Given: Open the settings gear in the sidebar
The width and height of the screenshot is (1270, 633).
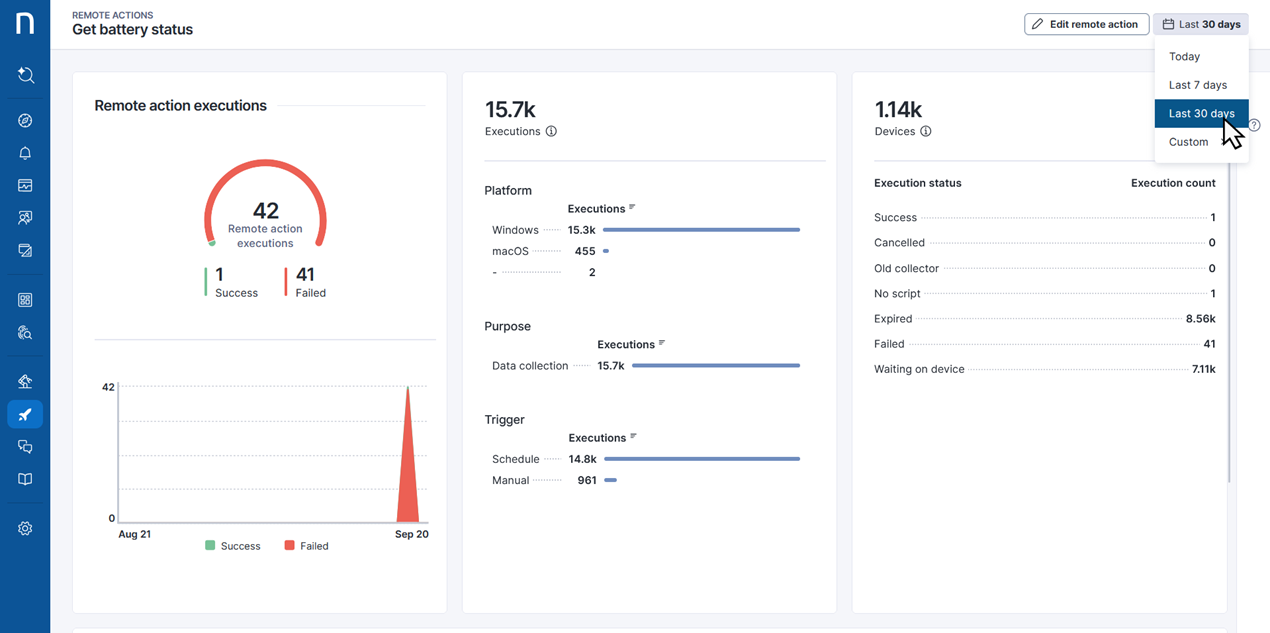Looking at the screenshot, I should coord(25,529).
